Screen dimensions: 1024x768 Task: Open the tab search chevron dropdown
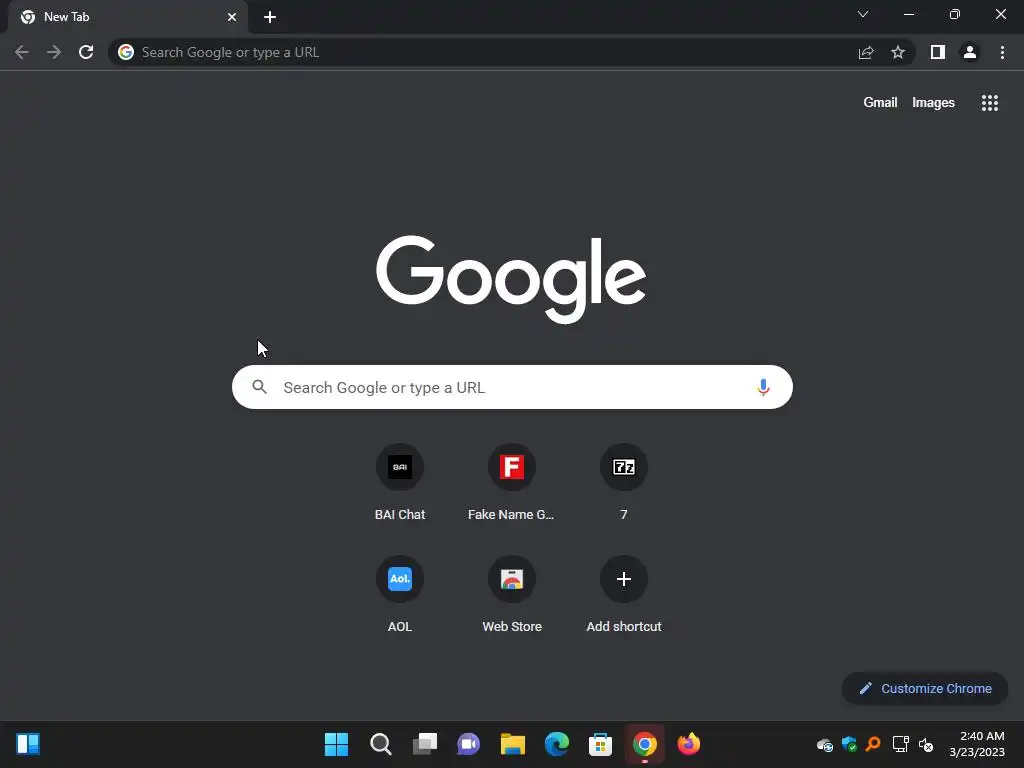[x=863, y=14]
